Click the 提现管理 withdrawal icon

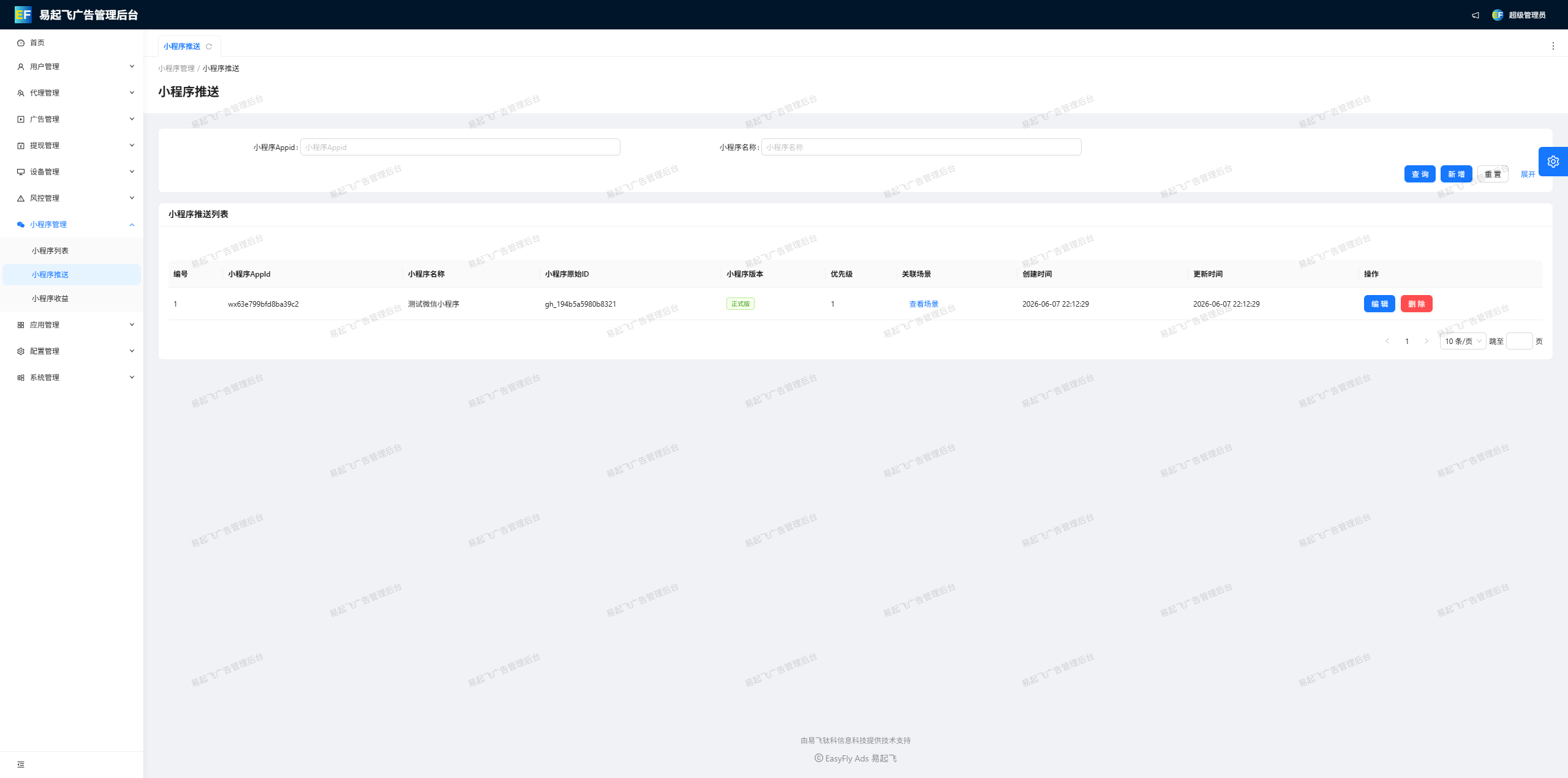point(21,146)
